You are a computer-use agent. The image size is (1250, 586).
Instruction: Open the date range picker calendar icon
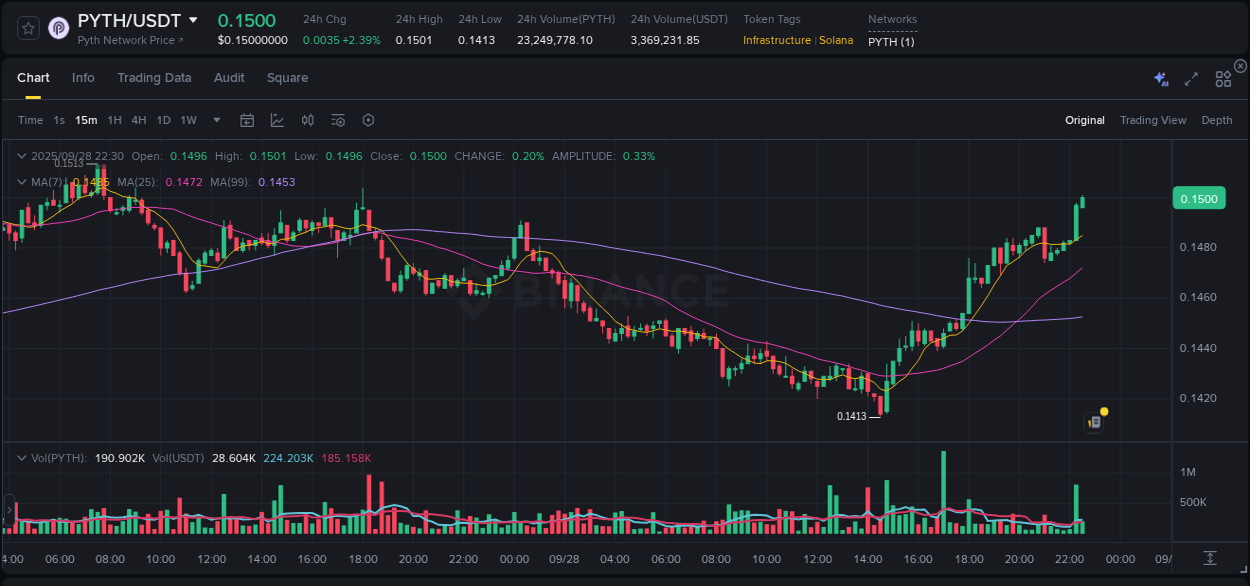(x=247, y=120)
